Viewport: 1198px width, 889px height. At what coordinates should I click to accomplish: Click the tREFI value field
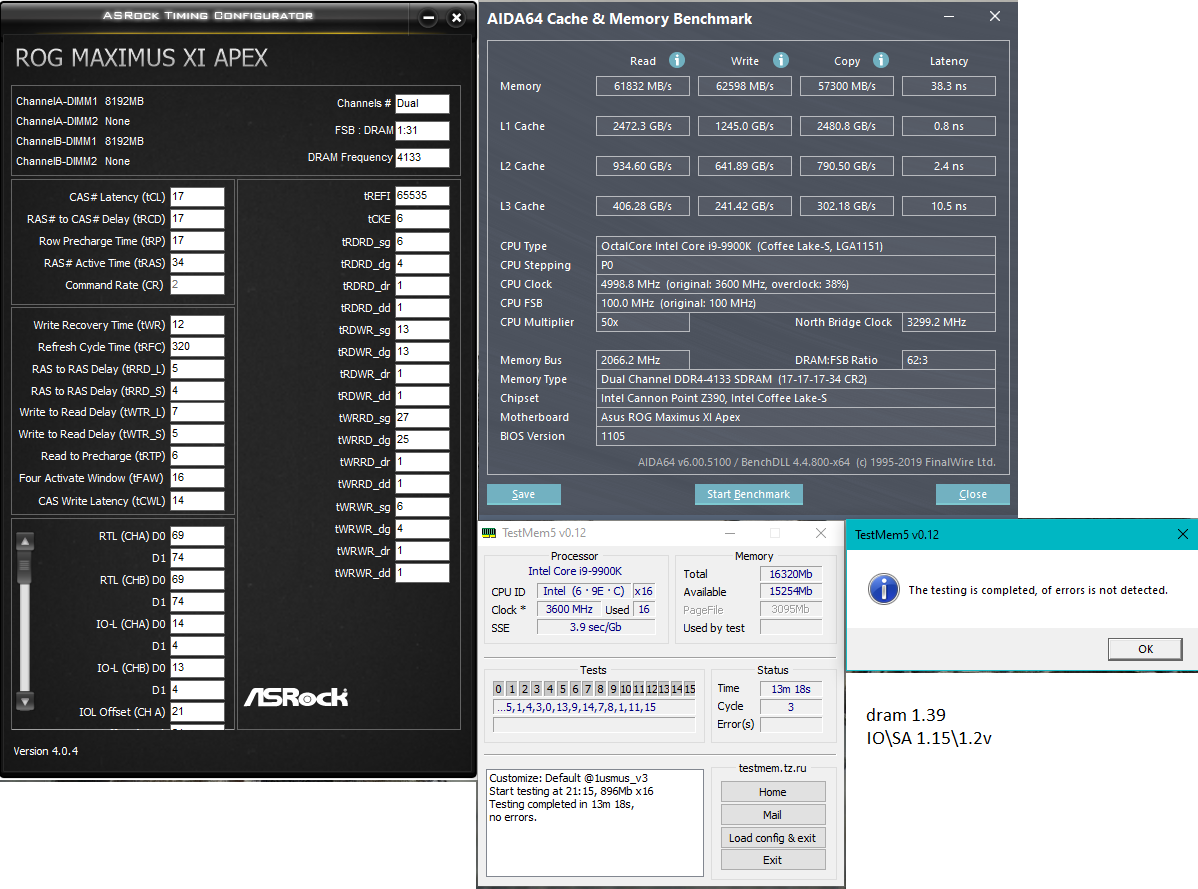coord(423,196)
